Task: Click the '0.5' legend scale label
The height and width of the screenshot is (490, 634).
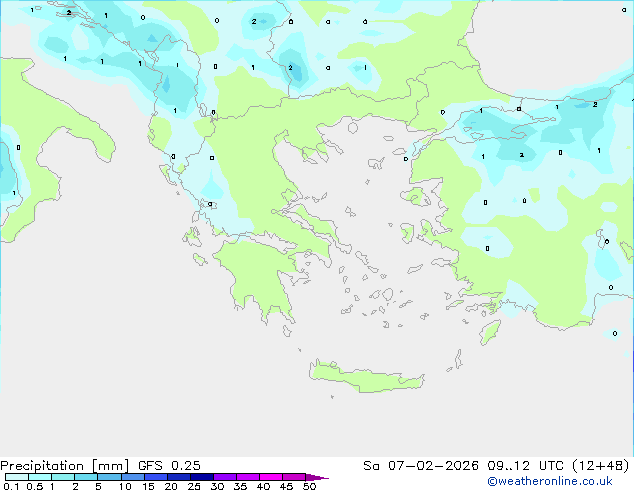Action: click(35, 486)
